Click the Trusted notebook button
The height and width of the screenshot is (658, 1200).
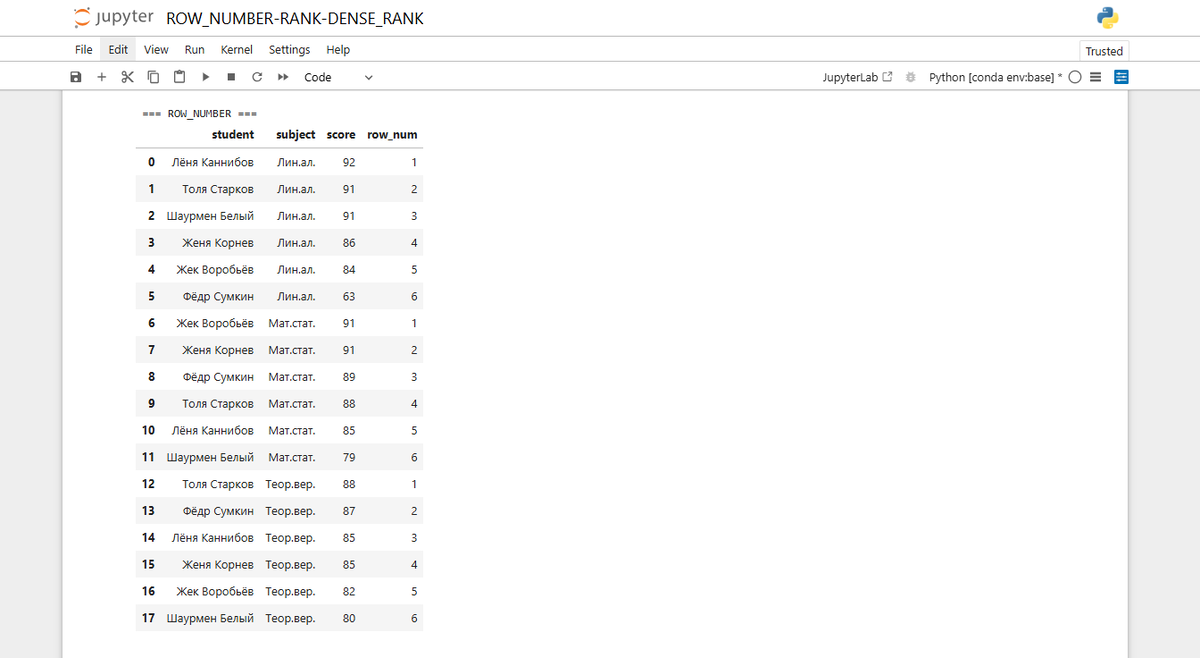tap(1104, 51)
